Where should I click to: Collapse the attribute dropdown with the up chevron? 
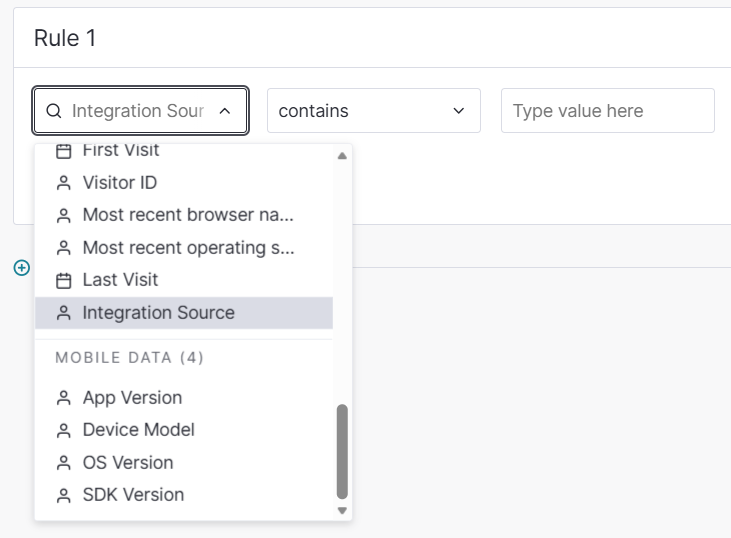(225, 111)
